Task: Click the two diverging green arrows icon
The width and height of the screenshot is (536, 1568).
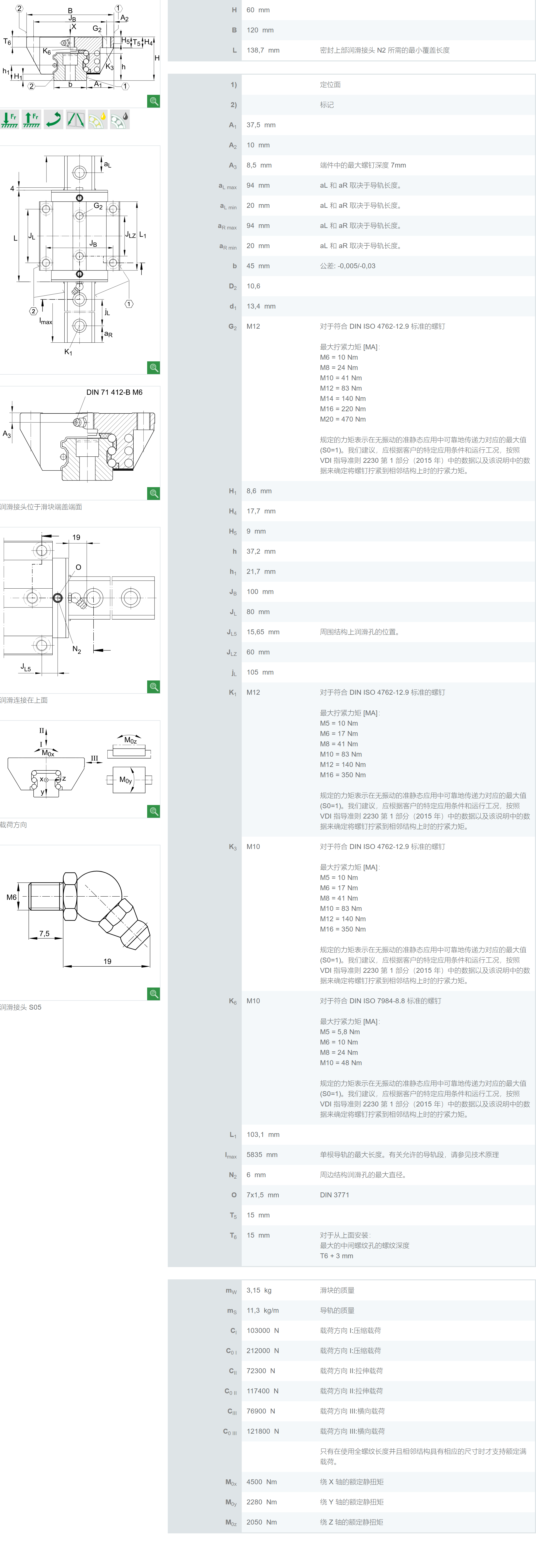Action: (x=75, y=119)
